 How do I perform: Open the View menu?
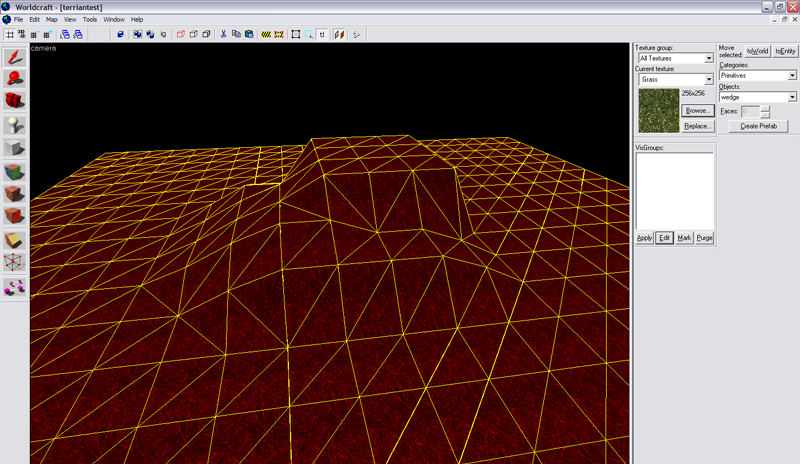70,19
